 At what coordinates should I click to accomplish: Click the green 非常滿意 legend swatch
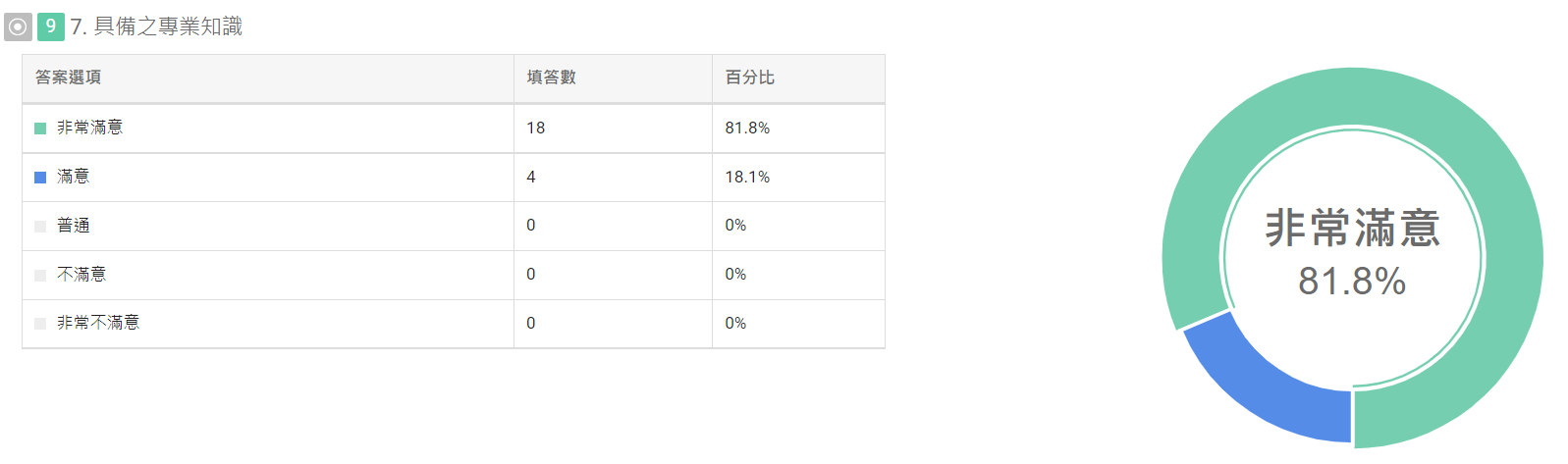pyautogui.click(x=40, y=129)
